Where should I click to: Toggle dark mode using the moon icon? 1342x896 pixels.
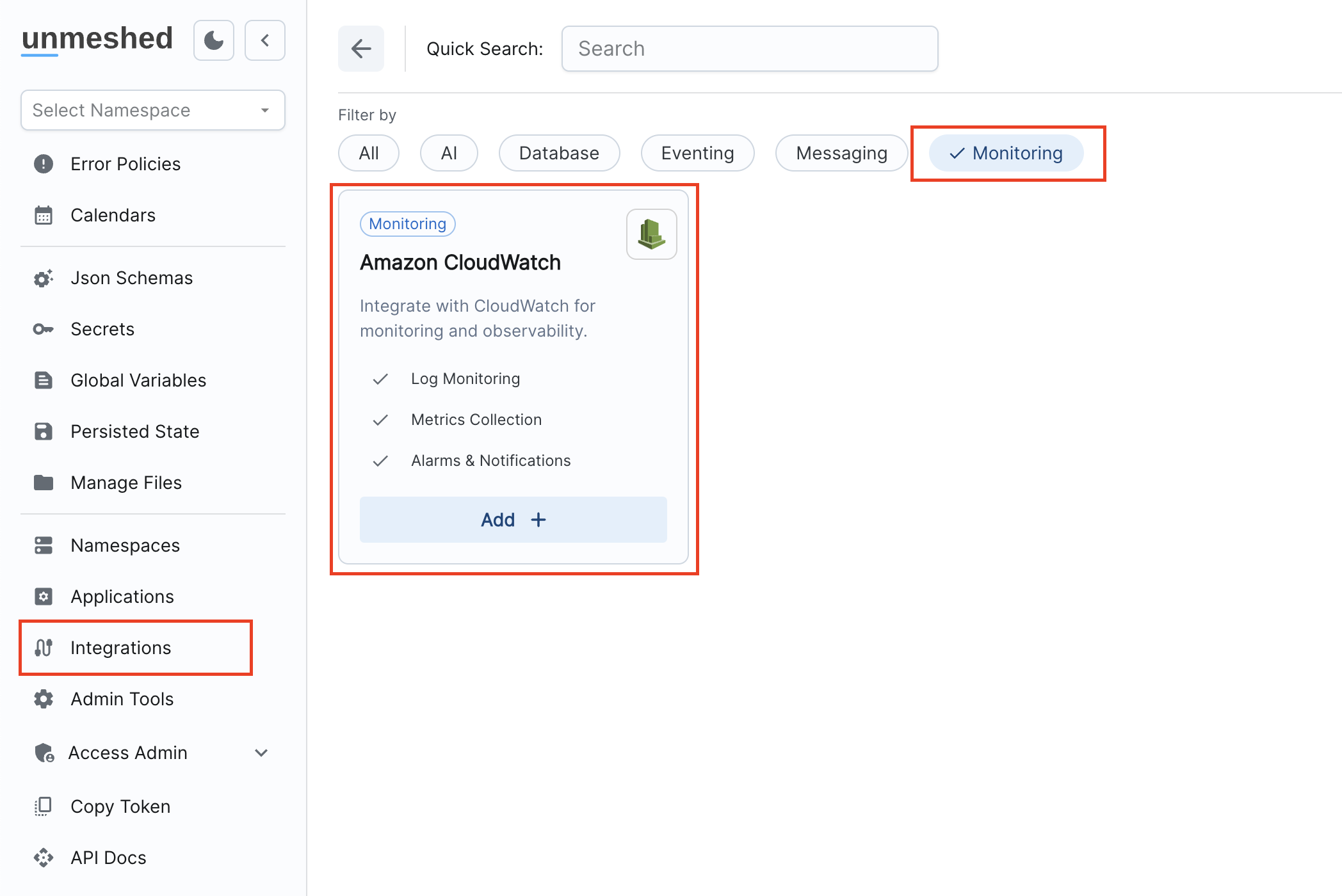[x=213, y=40]
